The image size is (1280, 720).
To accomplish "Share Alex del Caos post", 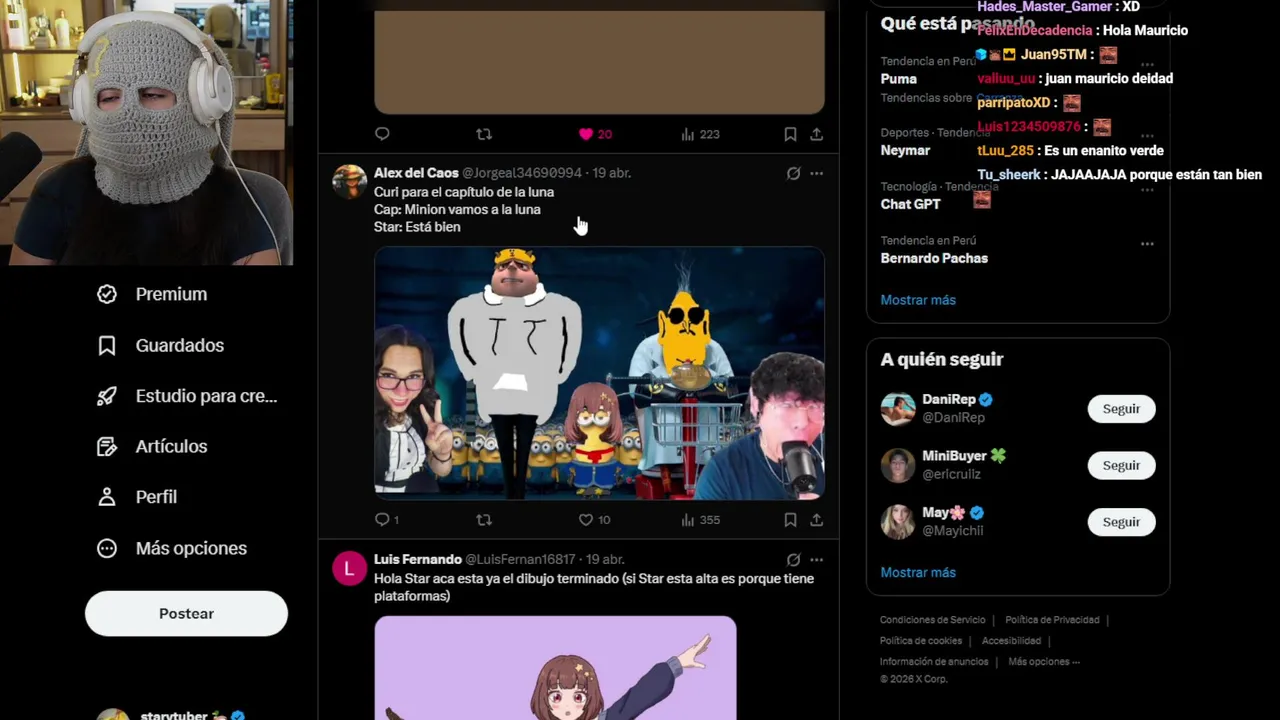I will (x=816, y=520).
